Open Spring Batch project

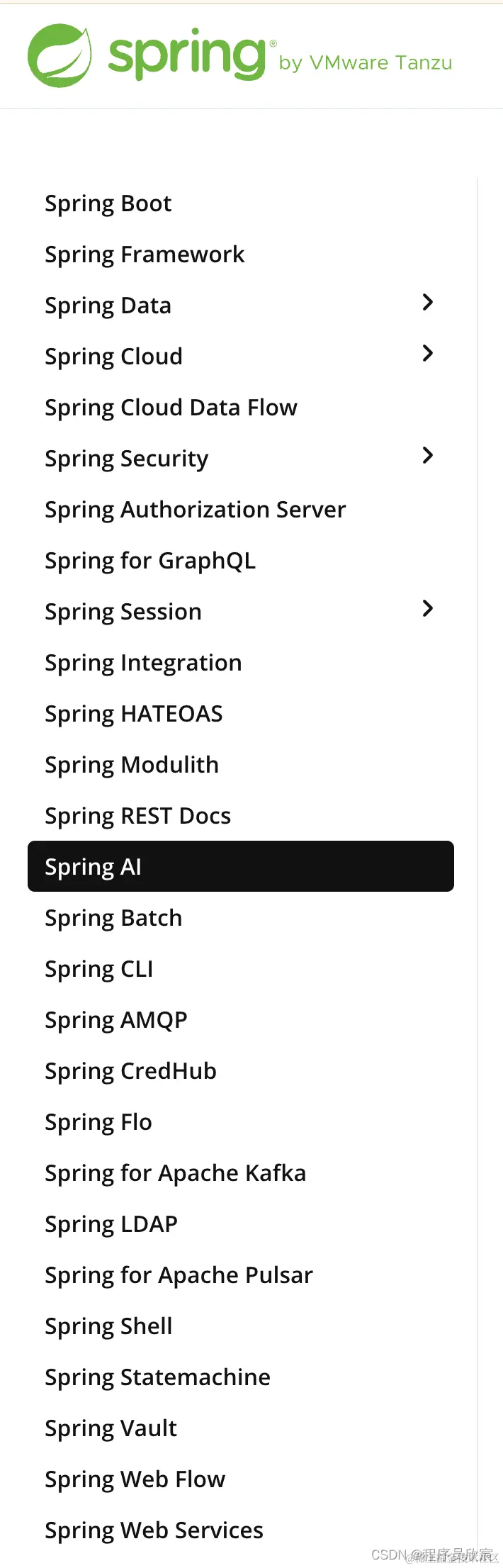click(113, 919)
